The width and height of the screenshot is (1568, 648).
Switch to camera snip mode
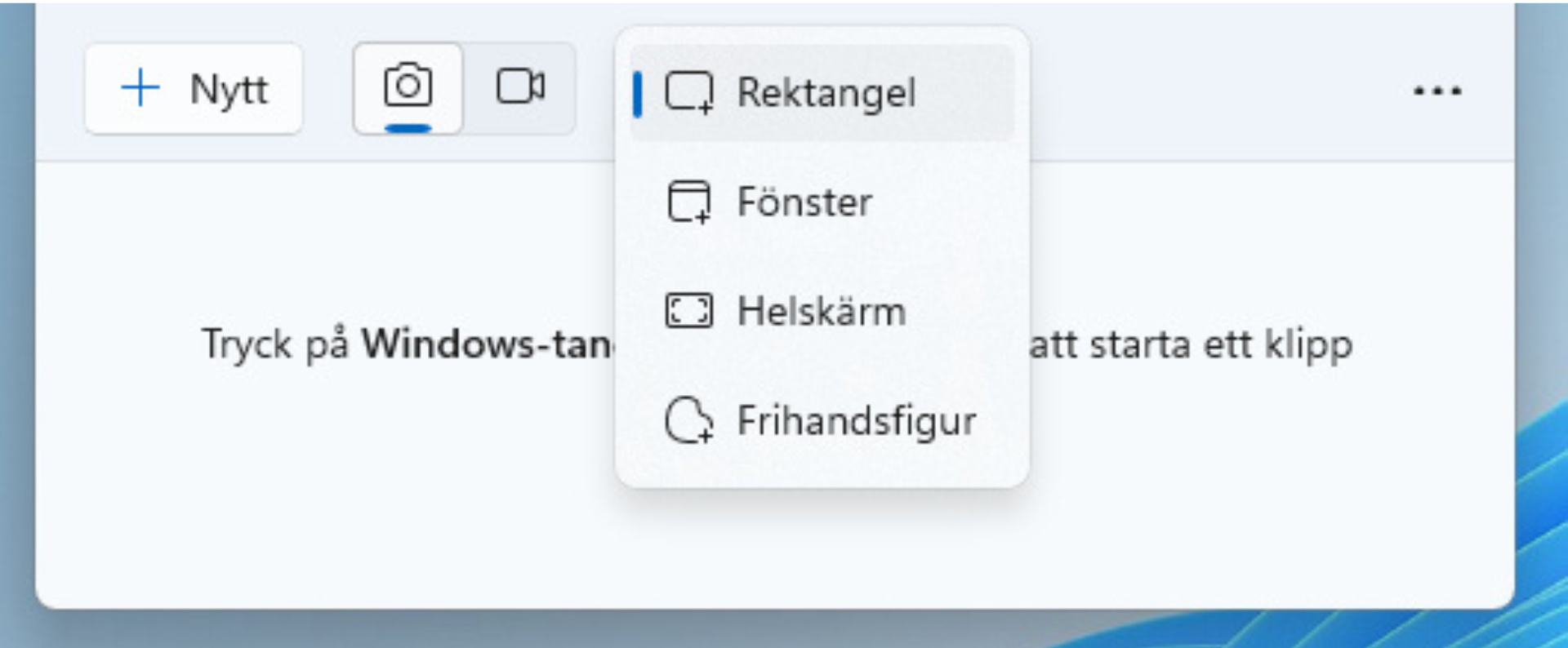point(408,87)
